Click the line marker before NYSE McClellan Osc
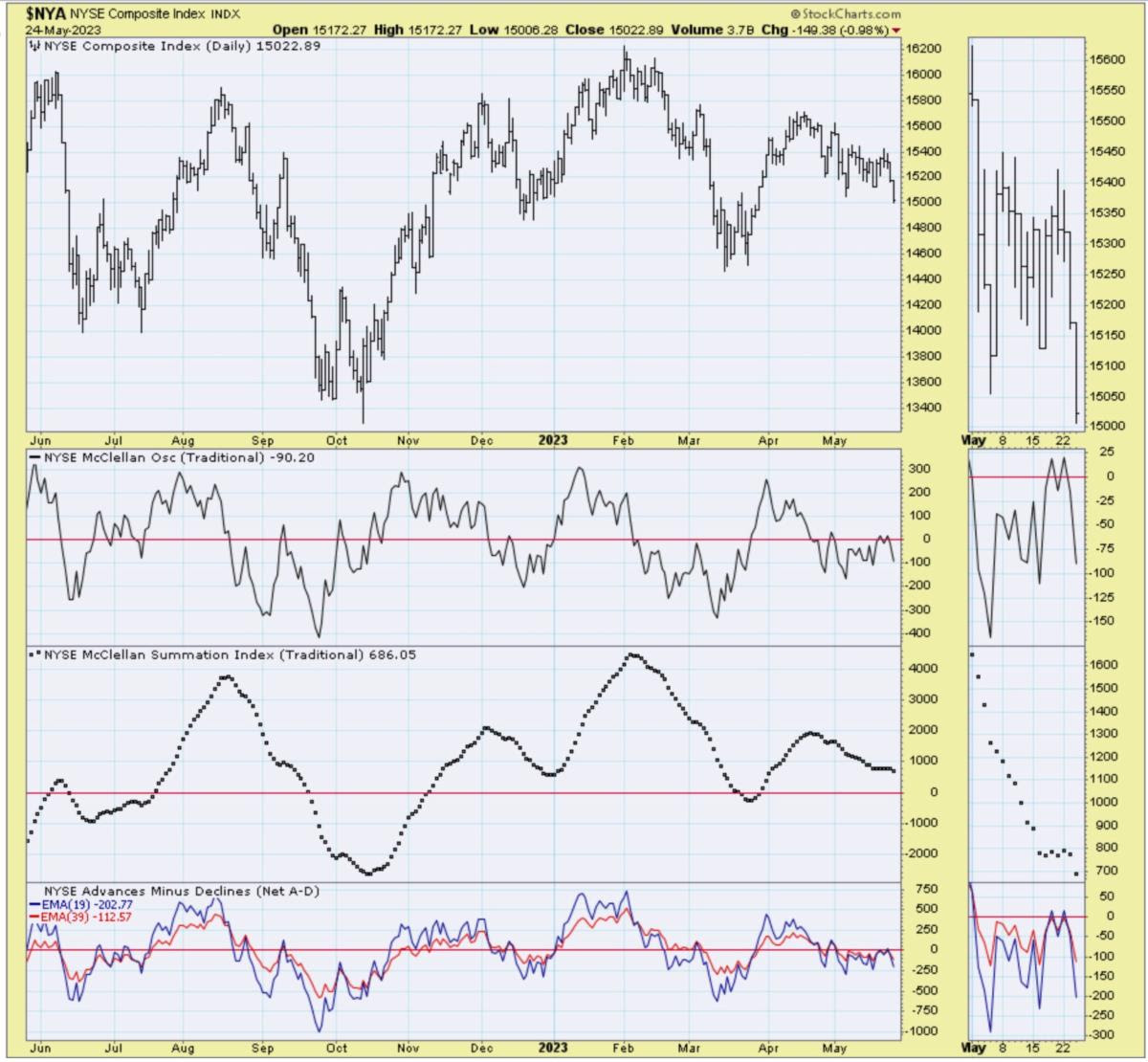Viewport: 1148px width, 1062px height. coord(36,457)
